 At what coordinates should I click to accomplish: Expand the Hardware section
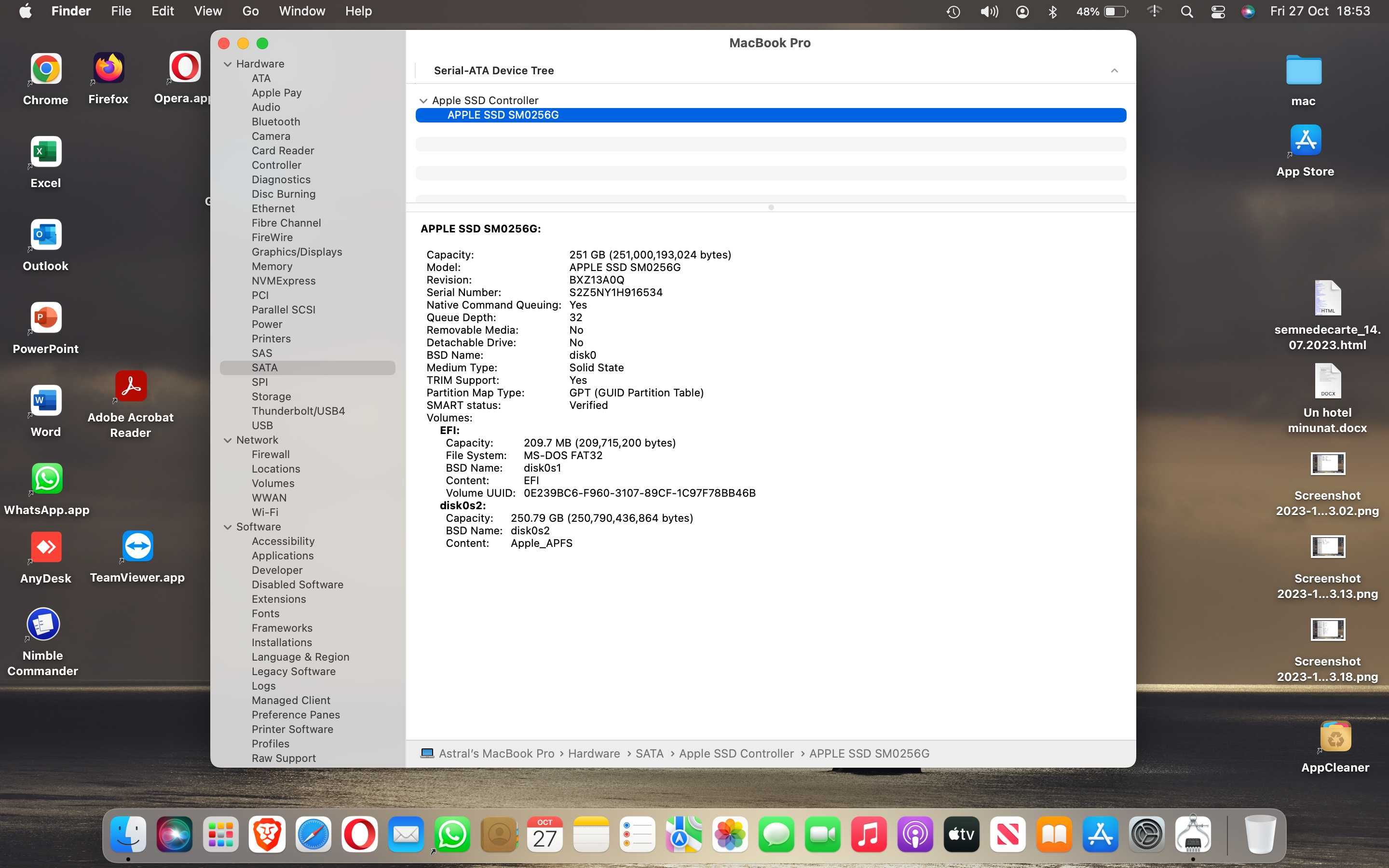(229, 64)
